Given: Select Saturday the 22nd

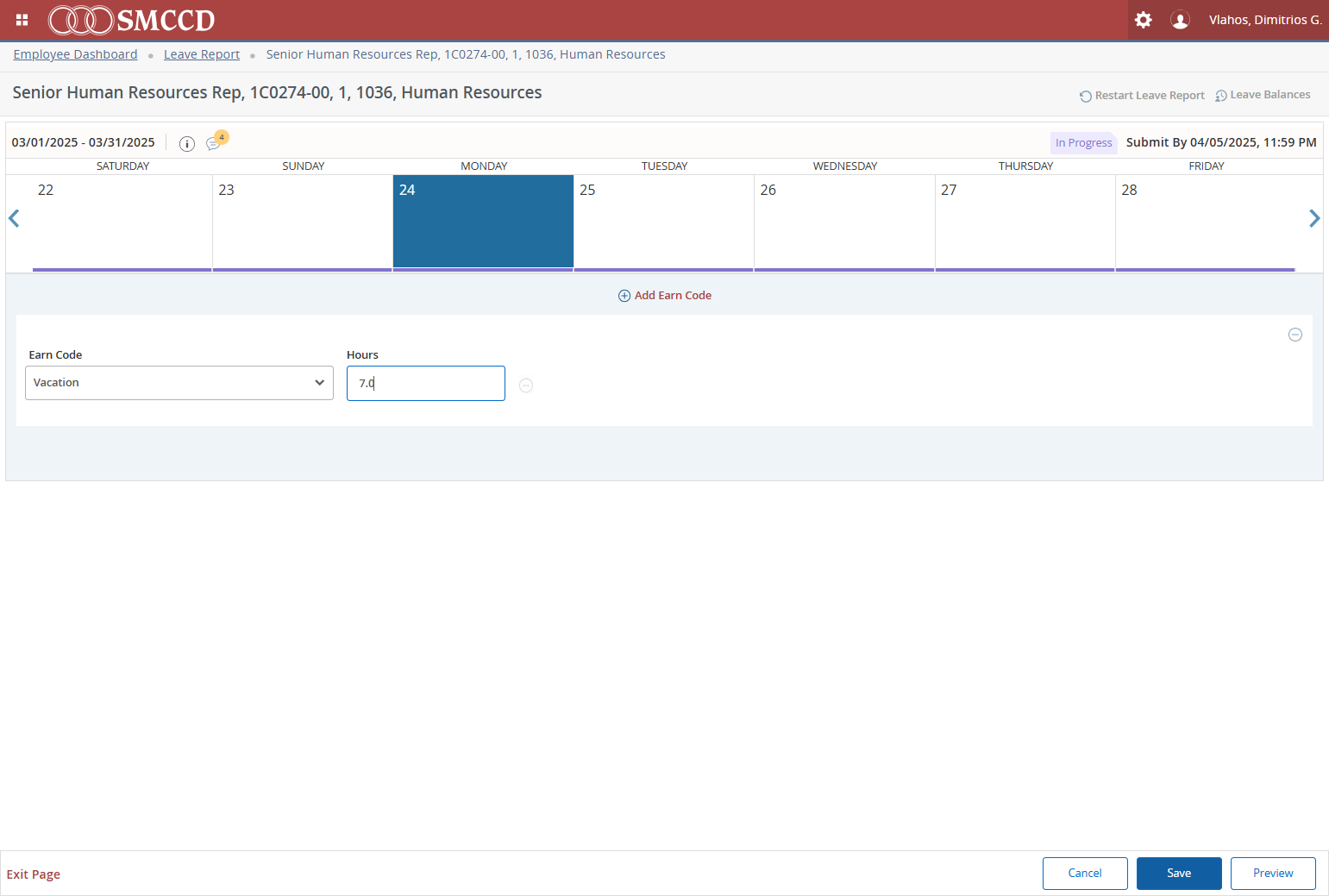Looking at the screenshot, I should [122, 222].
